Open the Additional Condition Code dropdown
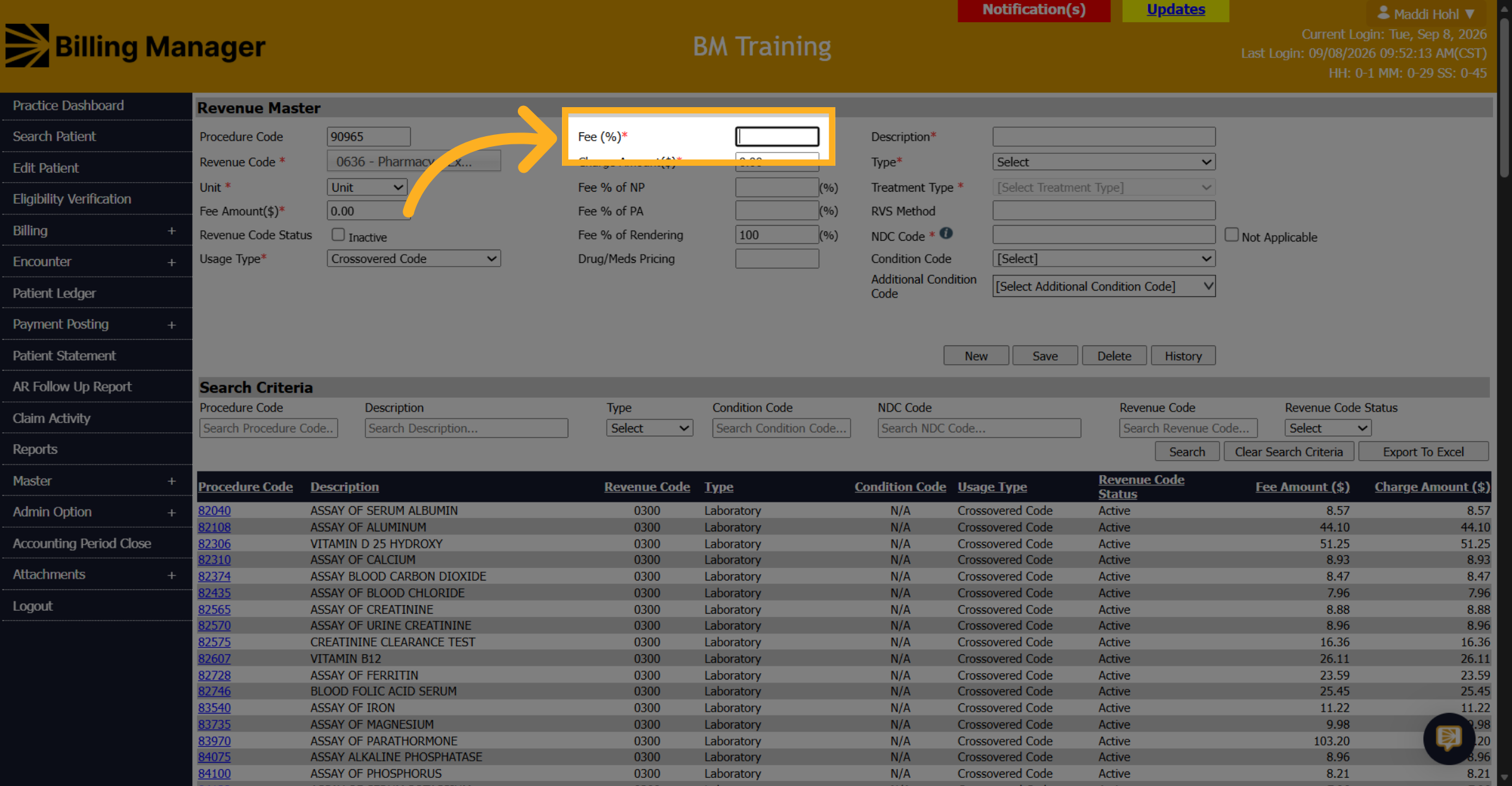Screen dimensions: 1512x786 tap(1104, 286)
